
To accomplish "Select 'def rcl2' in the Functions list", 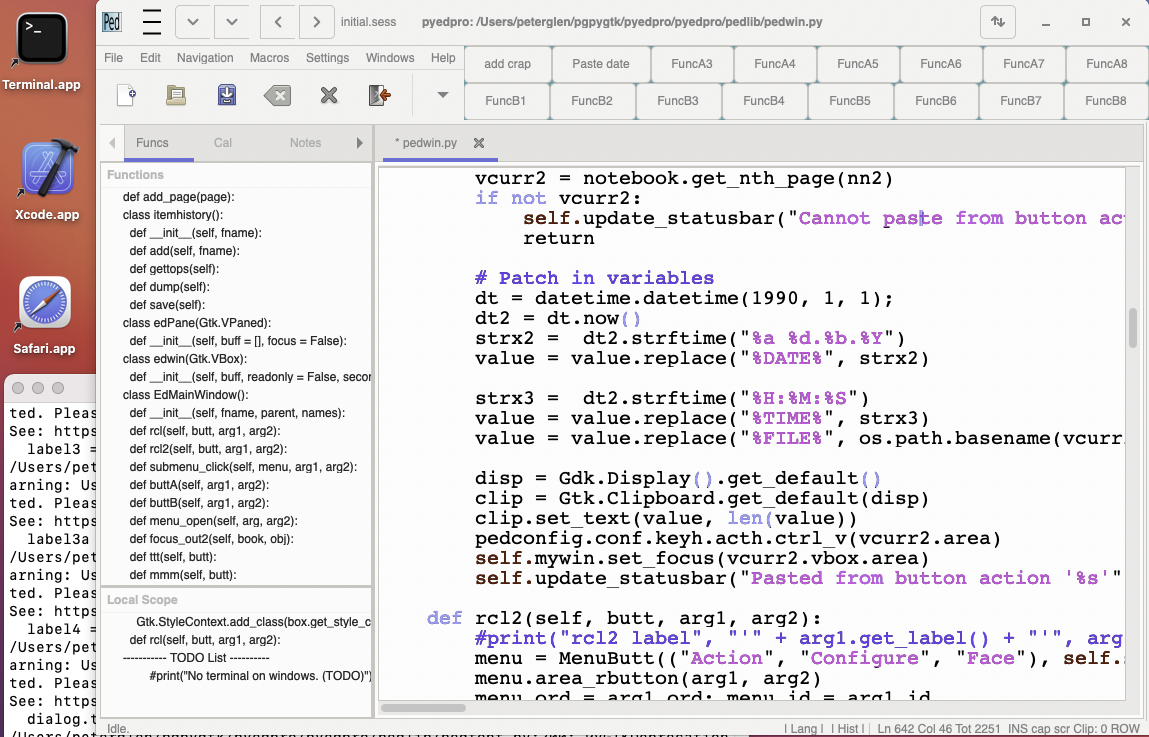I will tap(207, 449).
